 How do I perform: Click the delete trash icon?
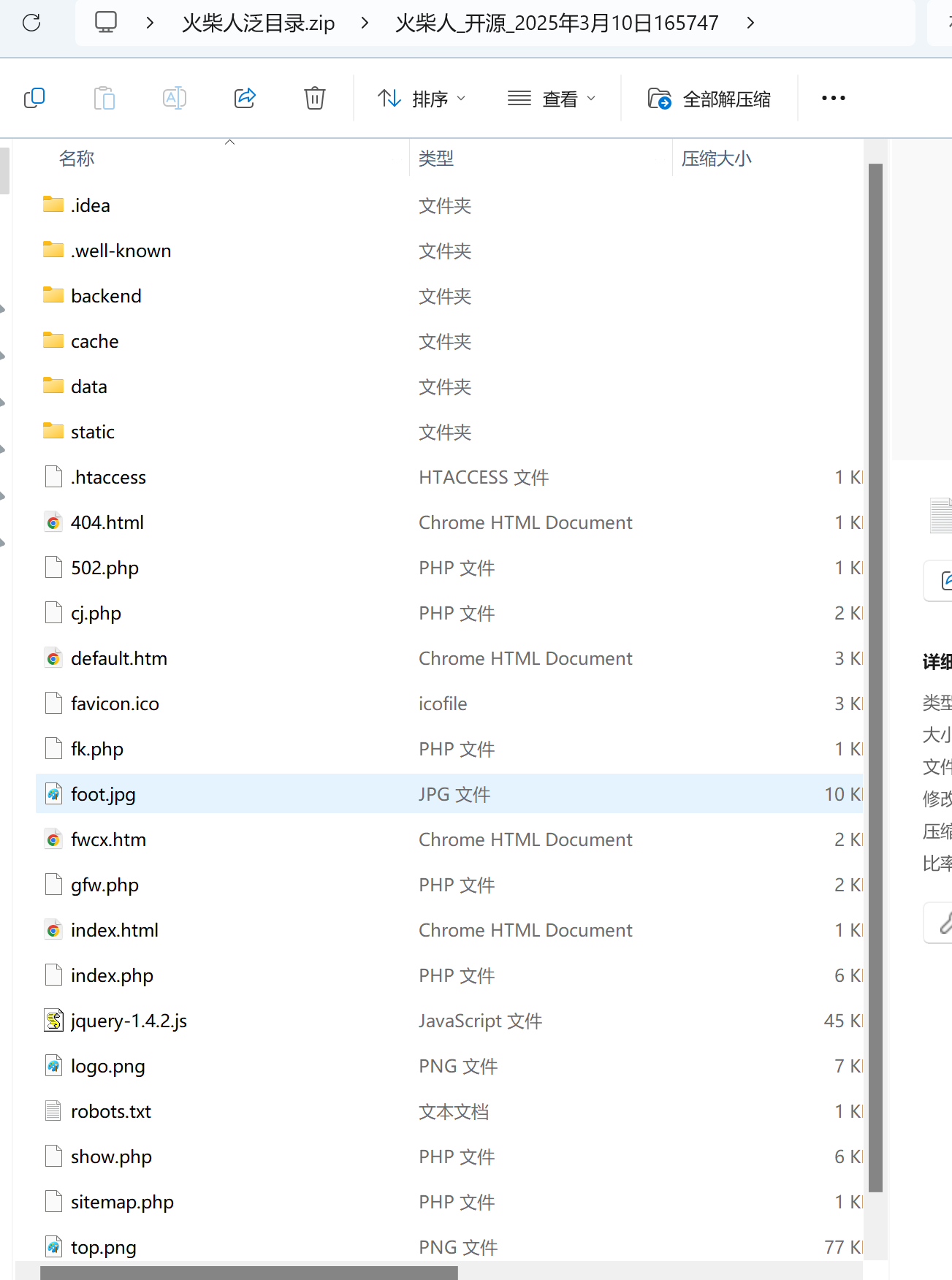[x=315, y=98]
